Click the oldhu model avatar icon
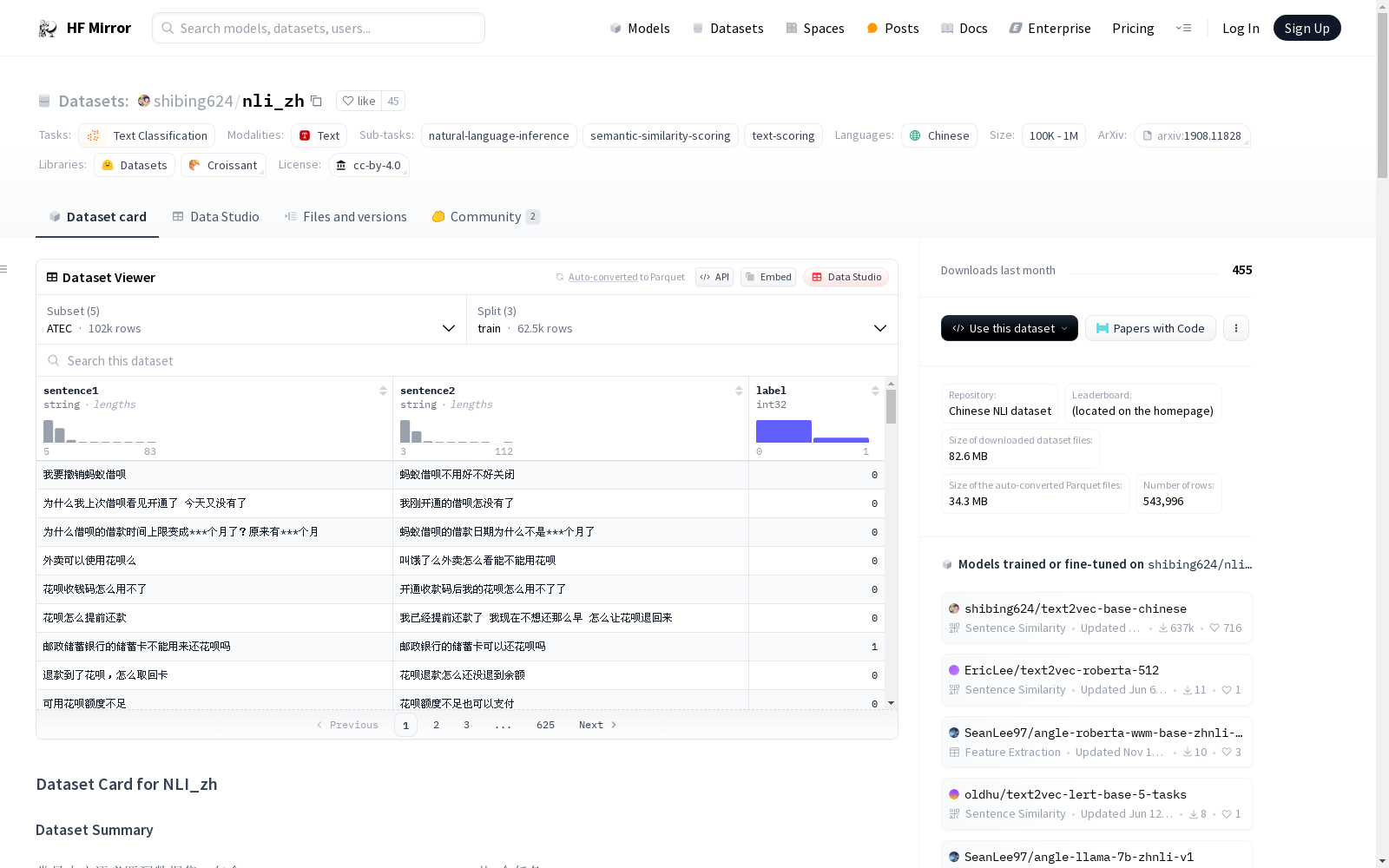Image resolution: width=1389 pixels, height=868 pixels. tap(954, 794)
